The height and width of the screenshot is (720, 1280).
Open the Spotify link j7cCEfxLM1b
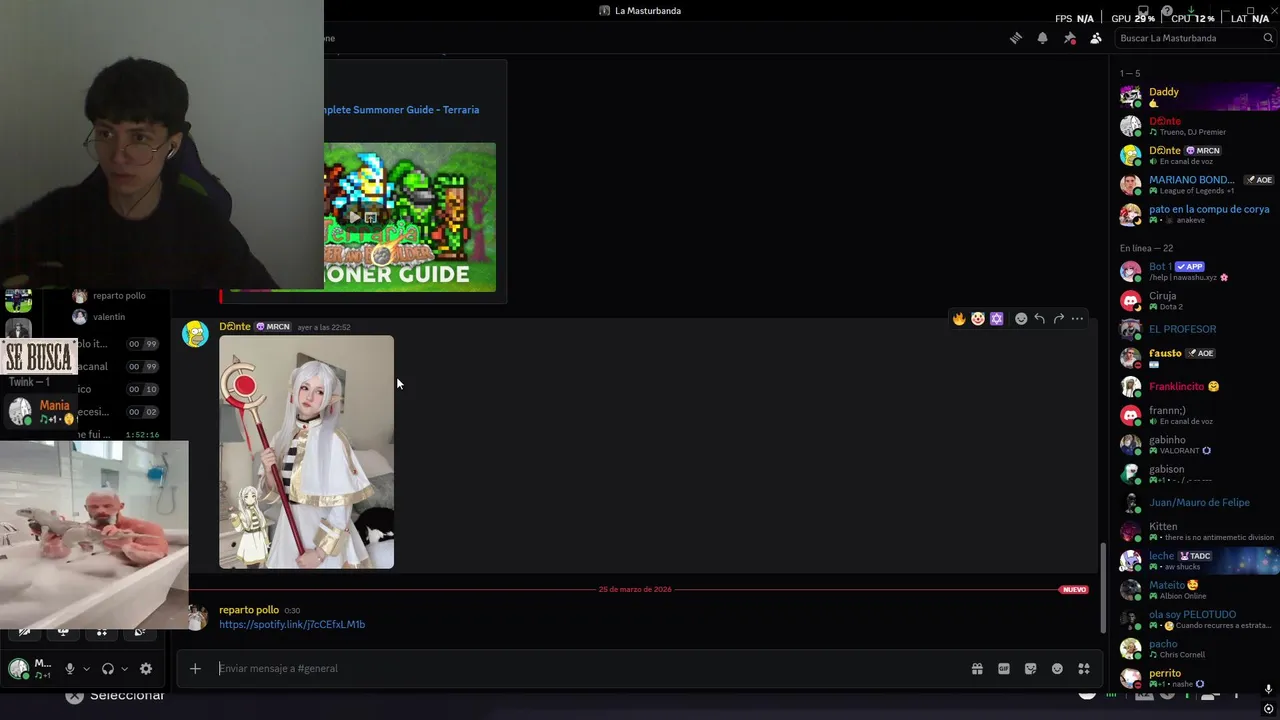point(292,625)
